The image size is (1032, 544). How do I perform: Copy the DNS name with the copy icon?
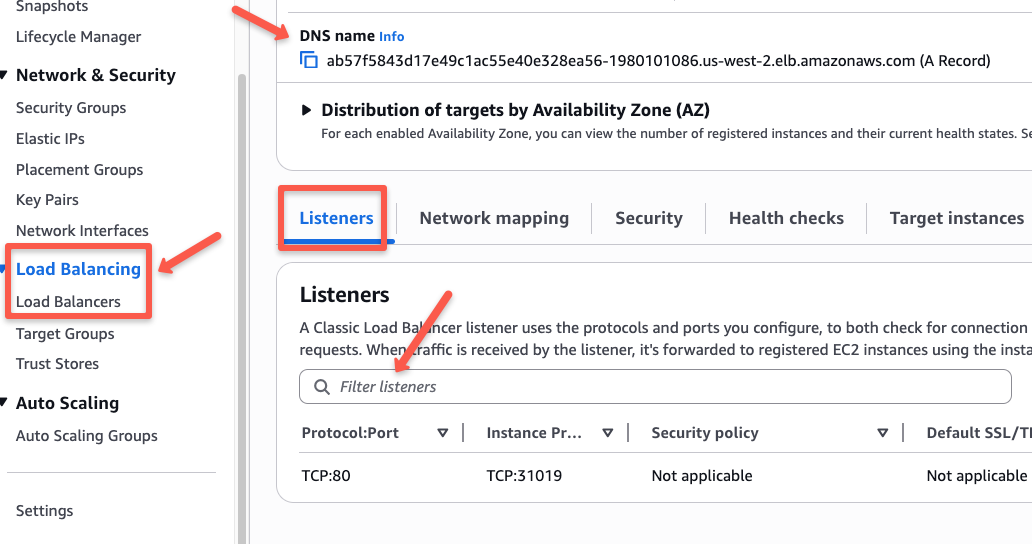click(x=309, y=61)
